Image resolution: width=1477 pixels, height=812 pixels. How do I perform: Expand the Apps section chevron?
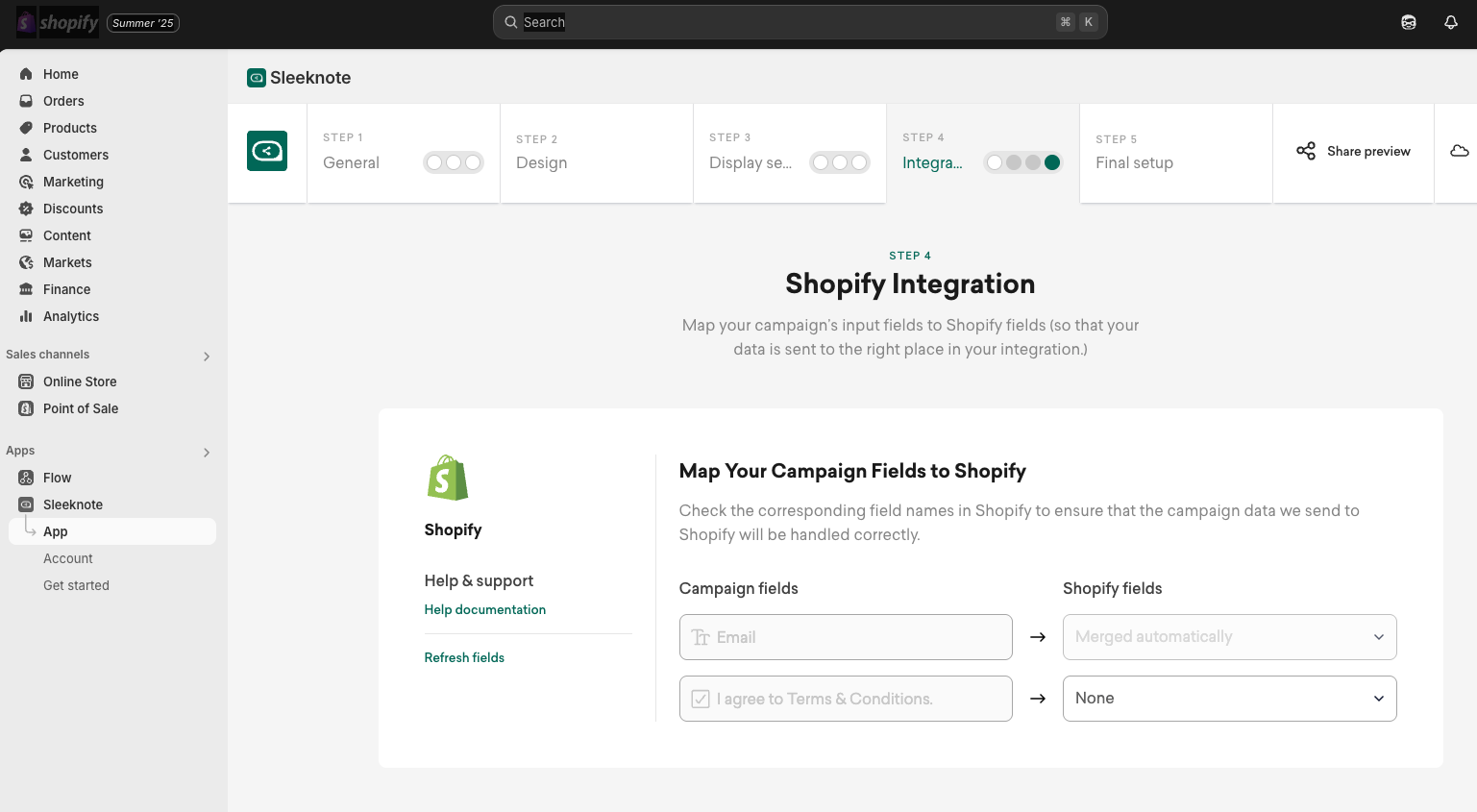coord(207,453)
